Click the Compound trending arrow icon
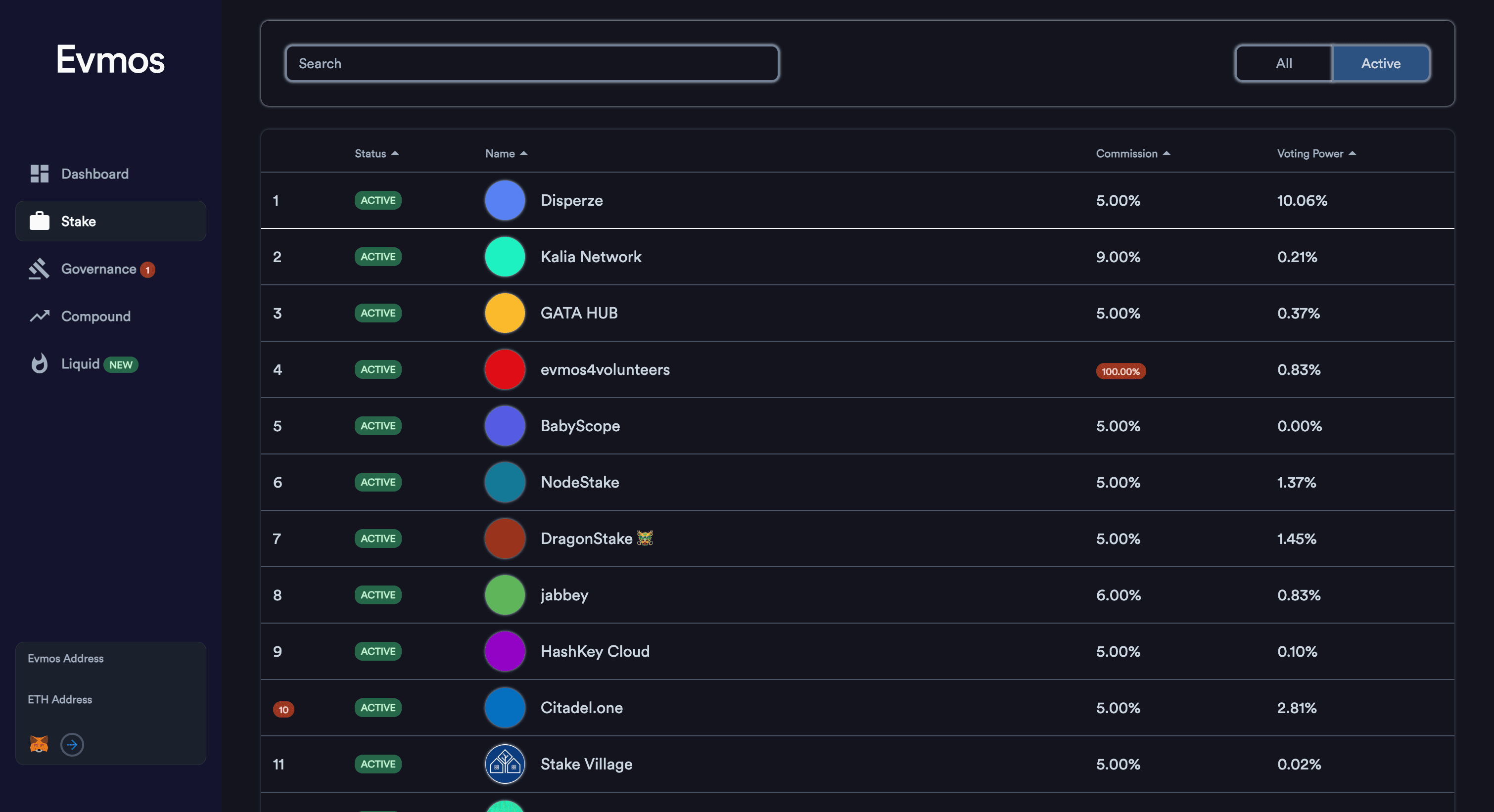Viewport: 1494px width, 812px height. click(40, 316)
